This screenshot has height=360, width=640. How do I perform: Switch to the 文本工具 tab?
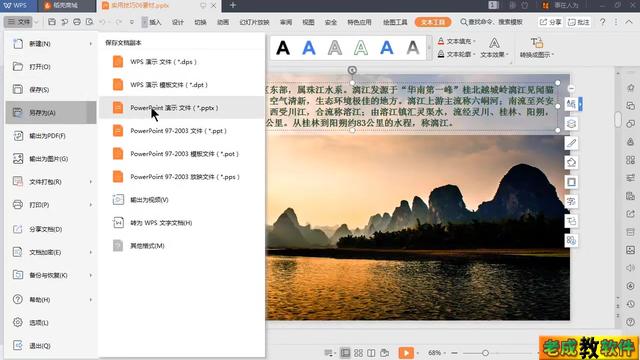(x=433, y=22)
